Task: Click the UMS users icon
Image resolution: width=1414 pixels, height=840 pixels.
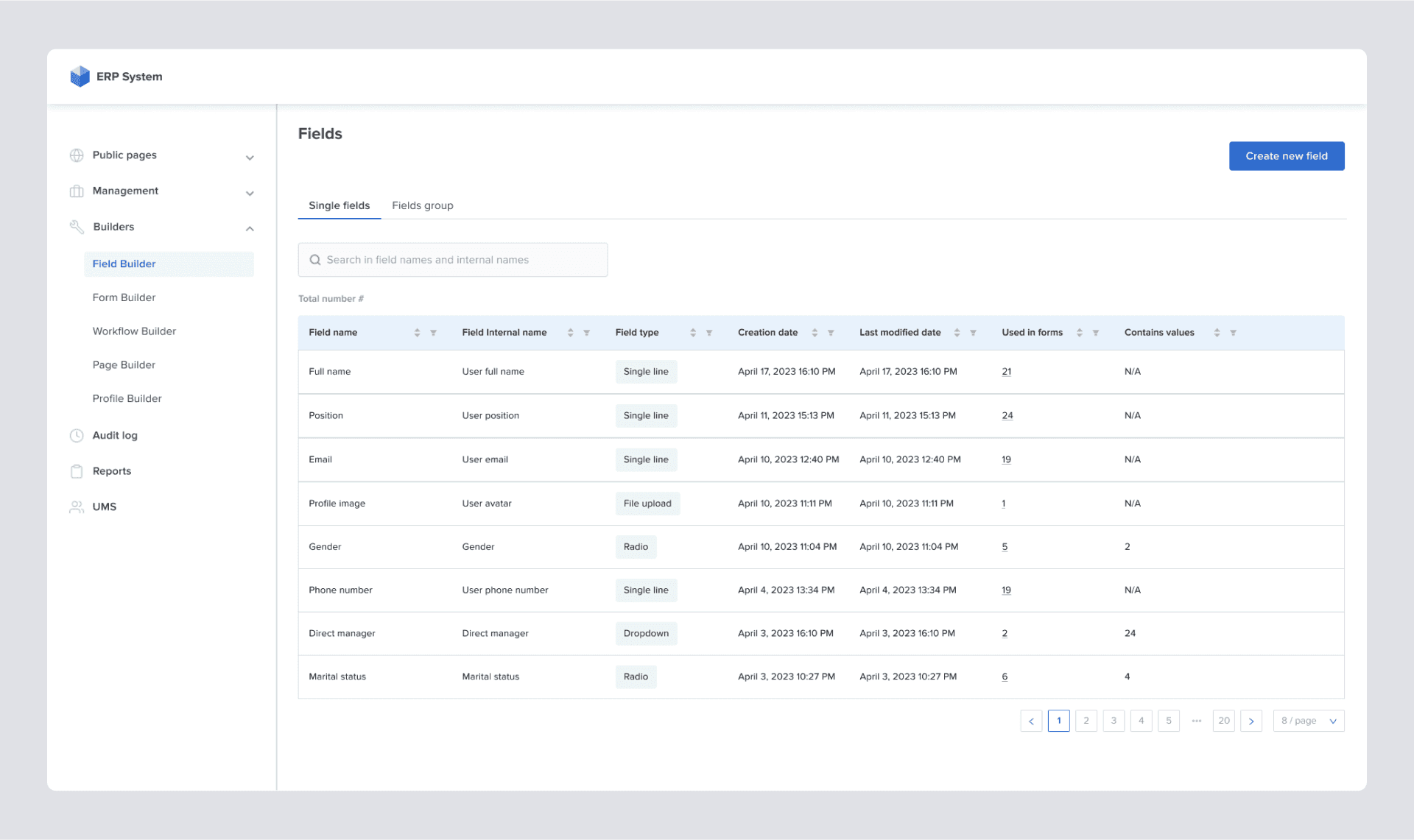Action: [x=77, y=507]
